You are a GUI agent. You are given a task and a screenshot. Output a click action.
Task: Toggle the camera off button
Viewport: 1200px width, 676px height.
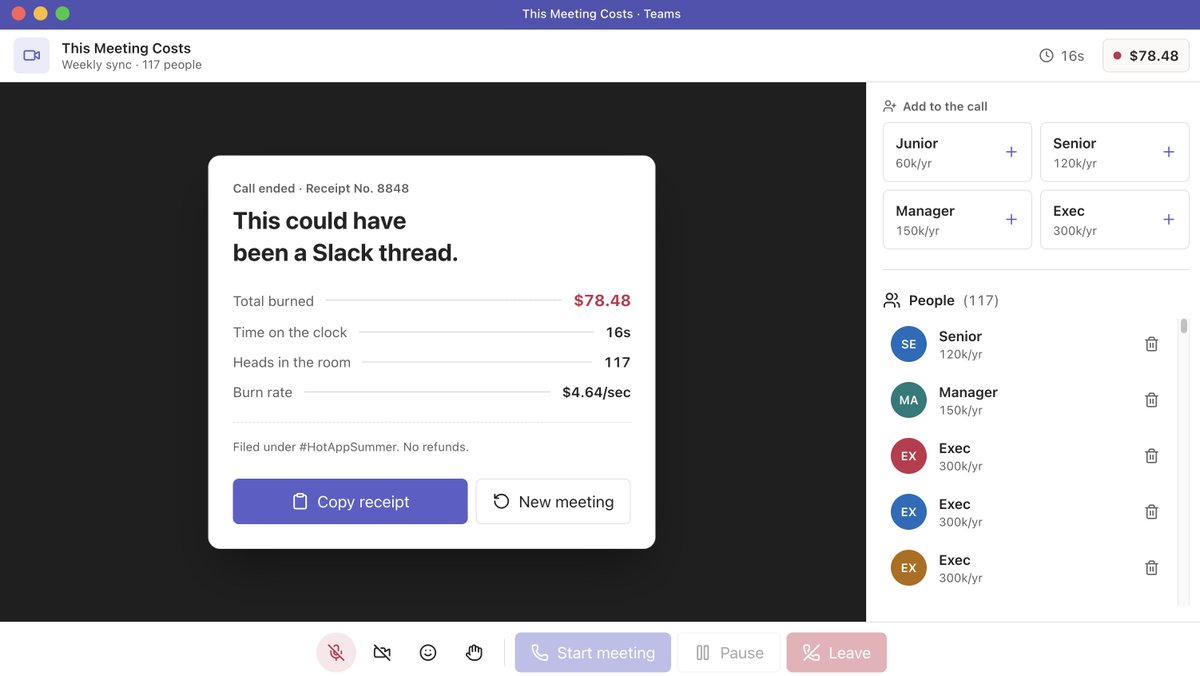pos(382,653)
